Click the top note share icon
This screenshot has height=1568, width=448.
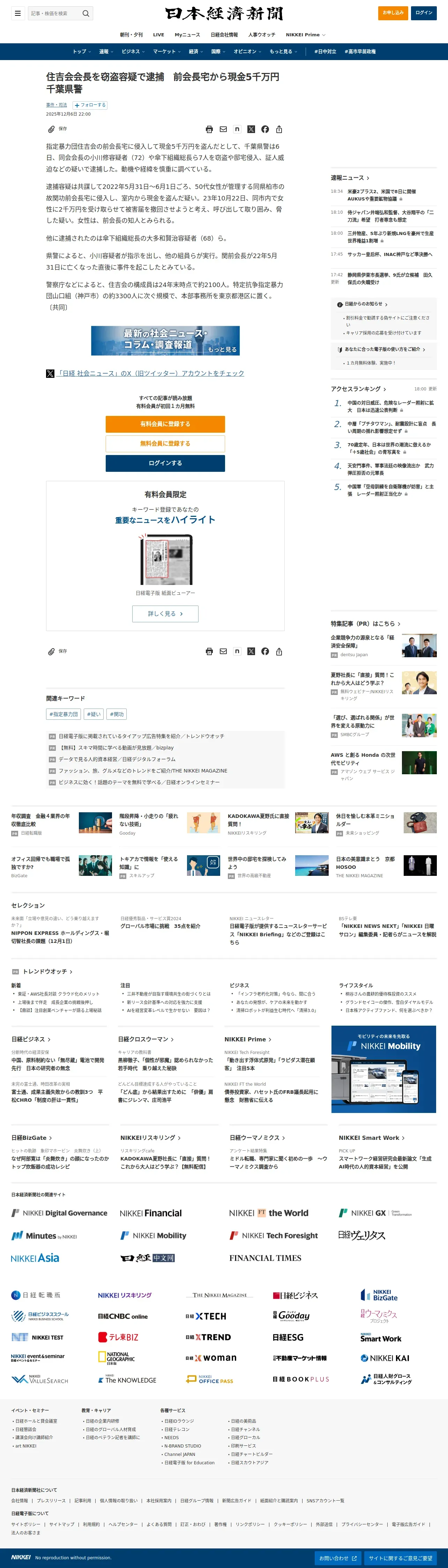click(237, 129)
